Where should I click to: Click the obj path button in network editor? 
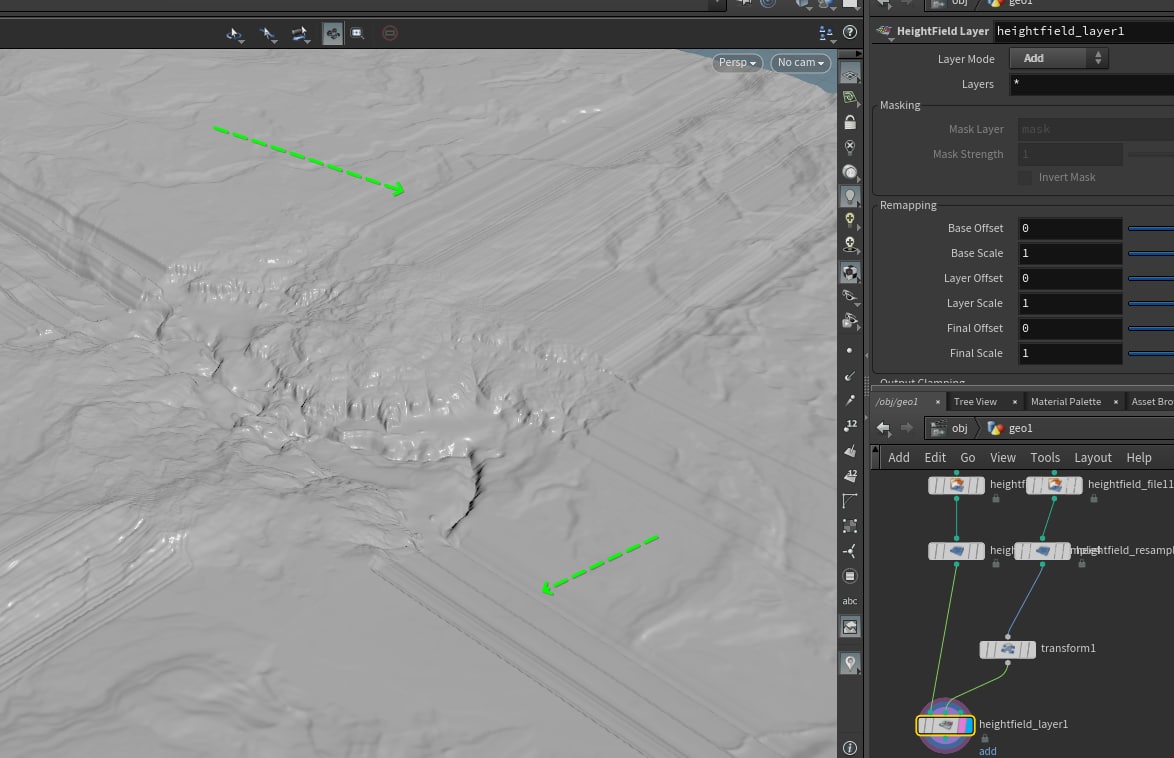tap(949, 428)
